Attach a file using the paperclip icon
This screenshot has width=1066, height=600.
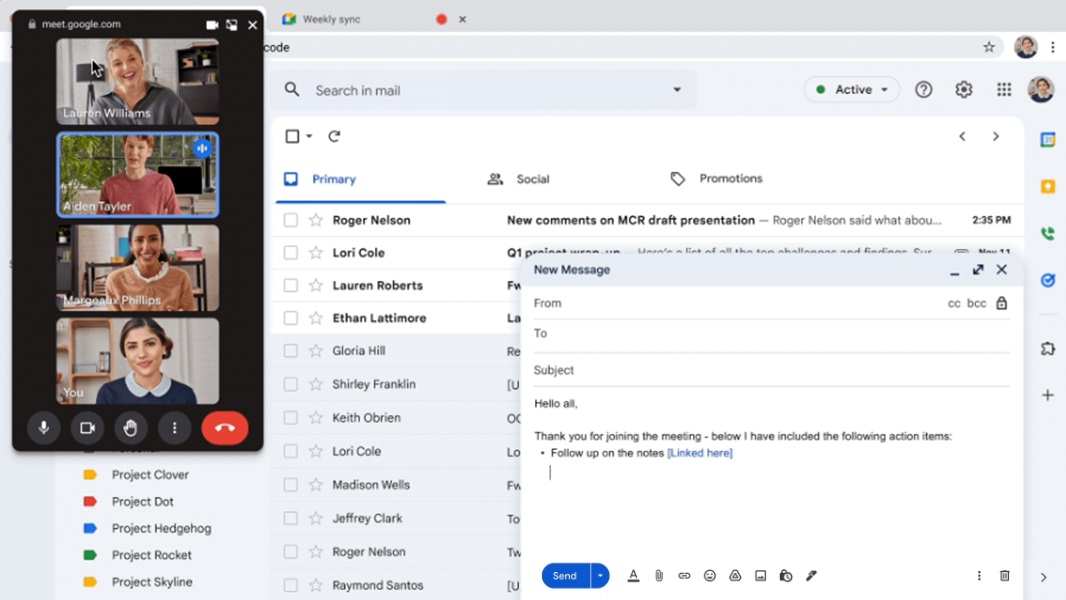(659, 576)
